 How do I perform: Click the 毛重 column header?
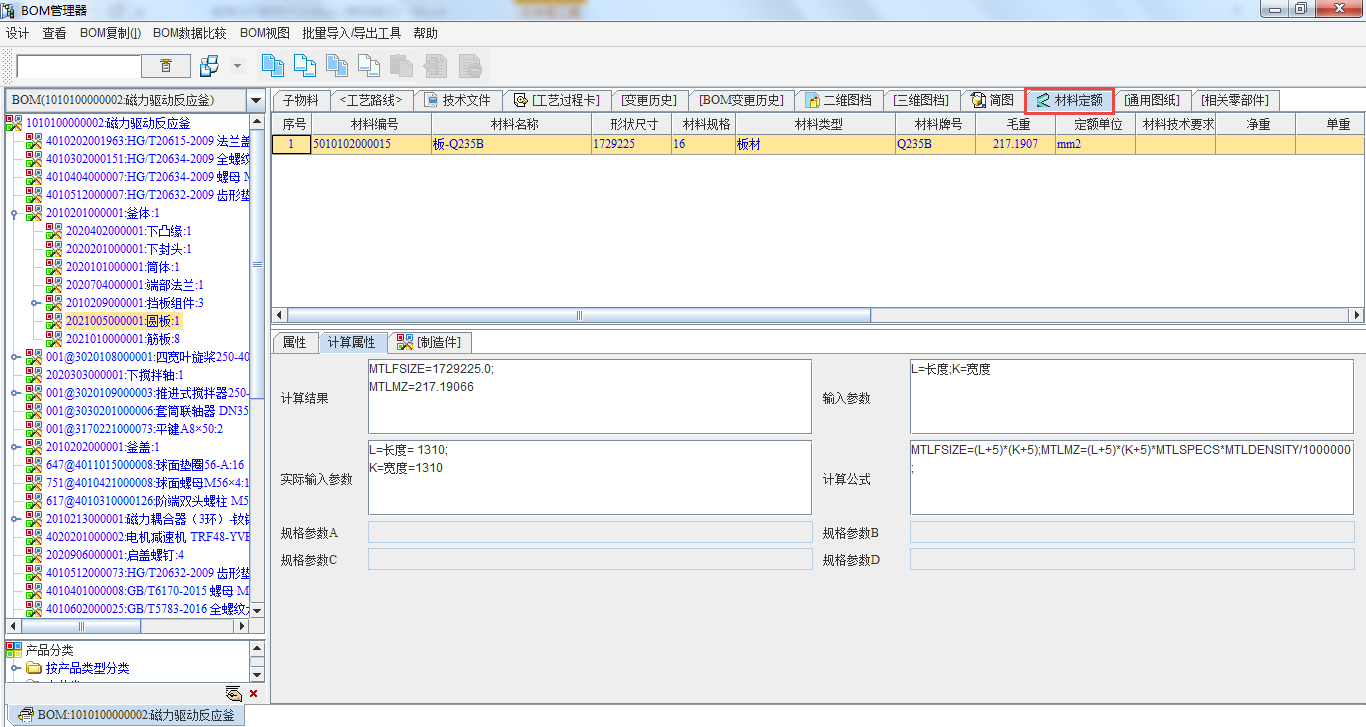[1015, 124]
